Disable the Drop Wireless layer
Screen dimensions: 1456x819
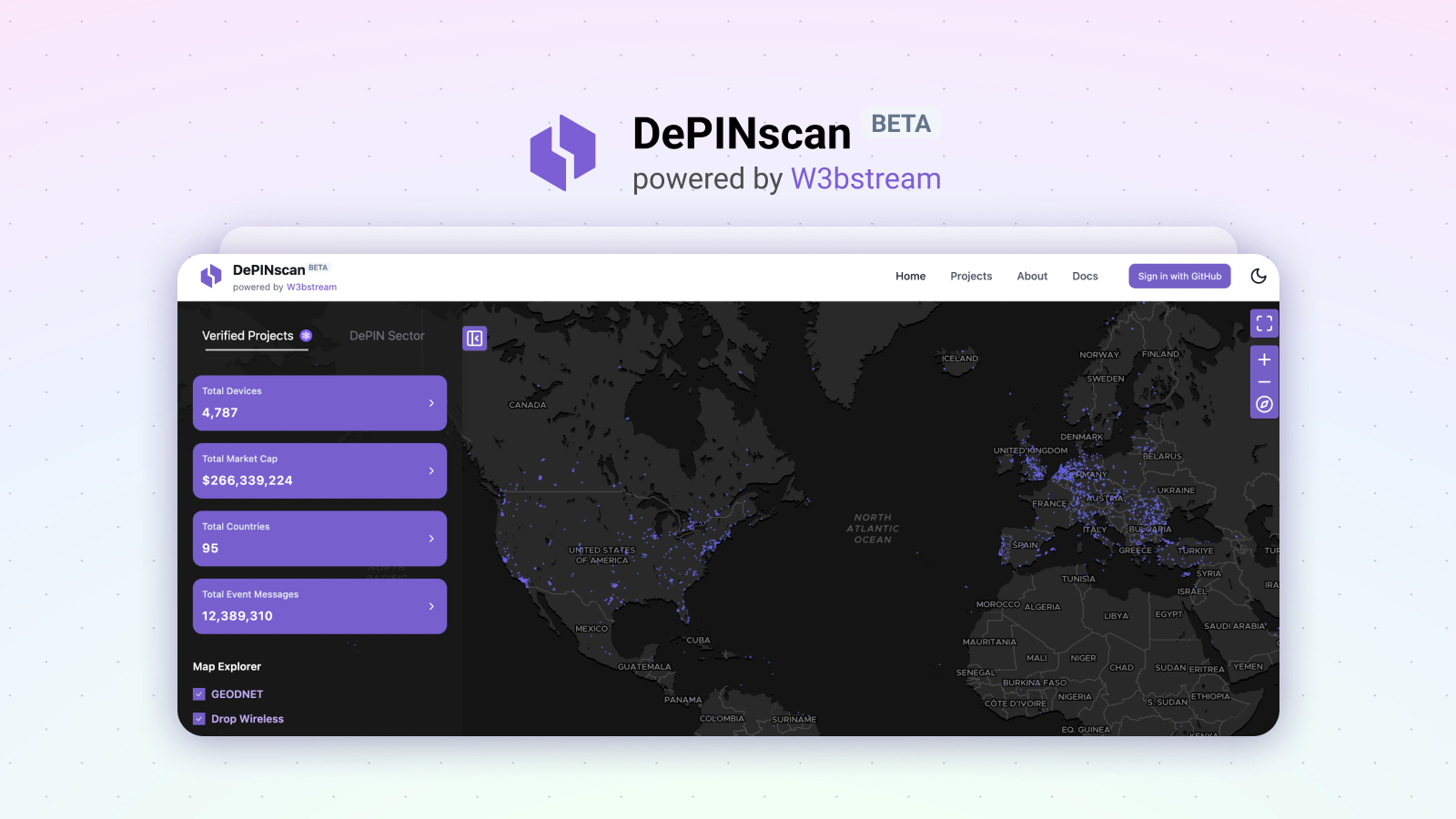pos(198,719)
